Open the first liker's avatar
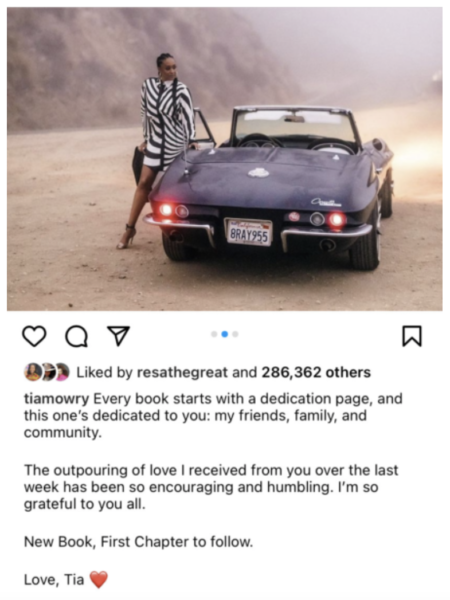450x600 pixels. point(33,372)
